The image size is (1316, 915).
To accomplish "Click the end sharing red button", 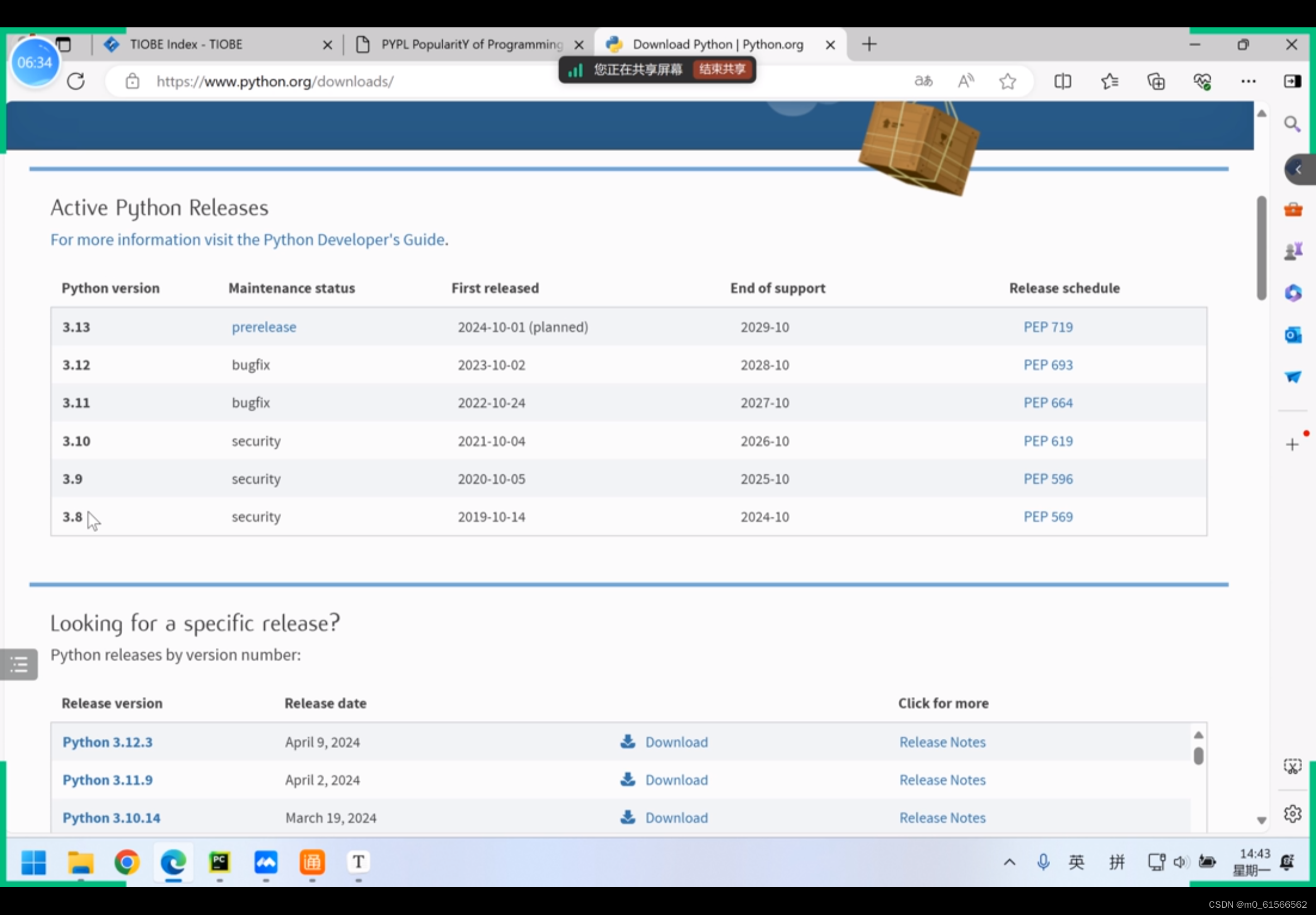I will pos(722,69).
